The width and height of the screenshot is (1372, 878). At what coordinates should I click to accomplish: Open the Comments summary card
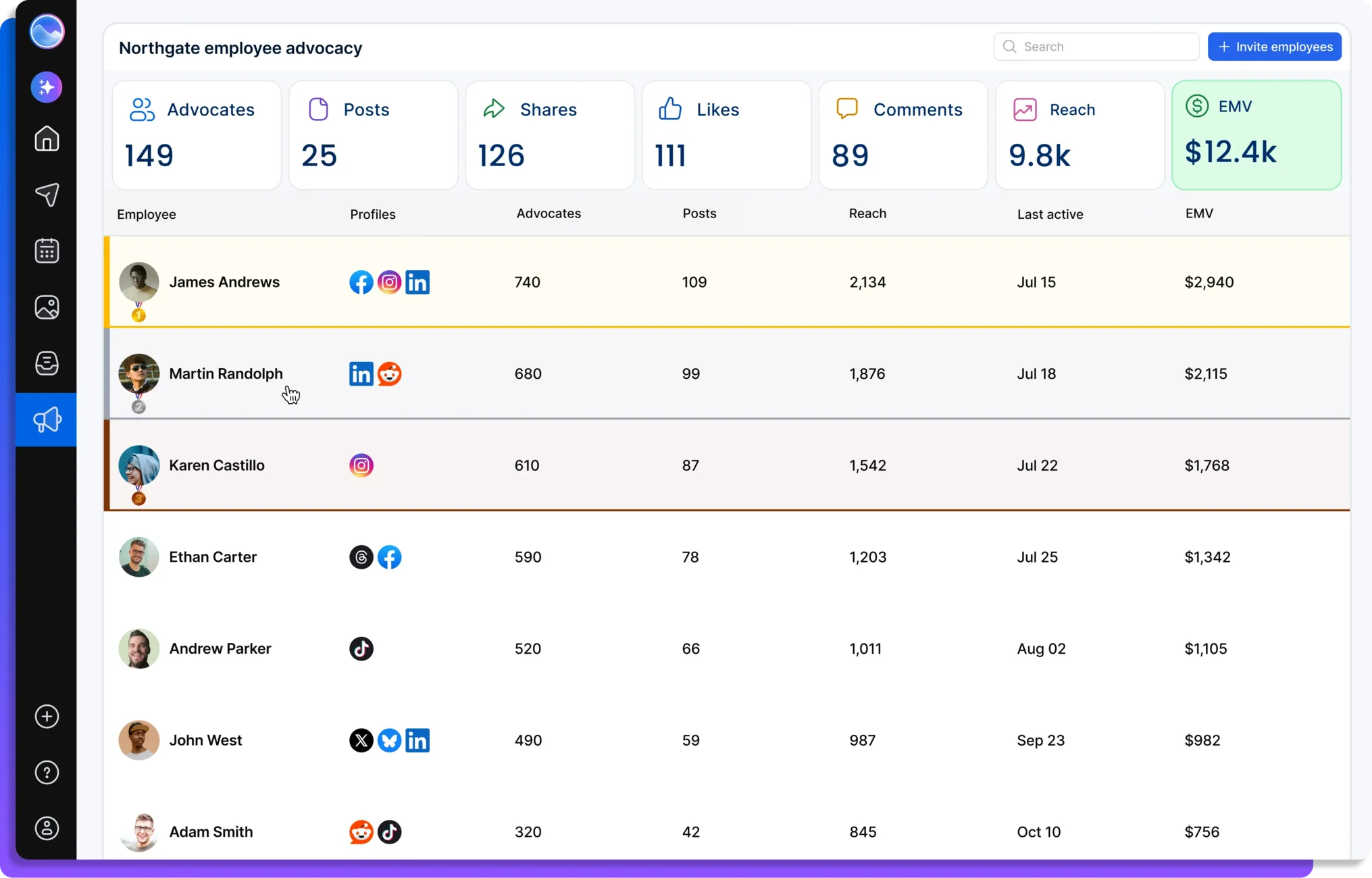(x=903, y=135)
